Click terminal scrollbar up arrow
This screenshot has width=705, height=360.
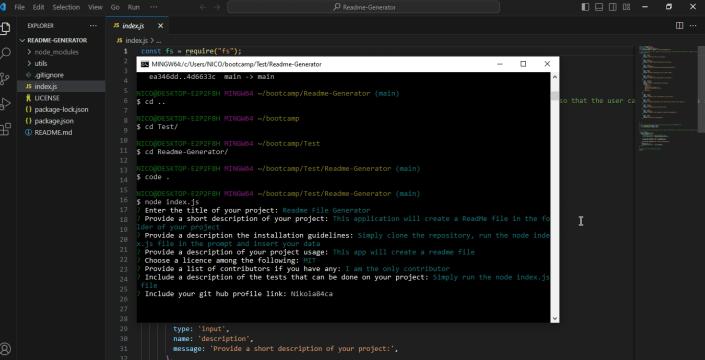(x=554, y=77)
